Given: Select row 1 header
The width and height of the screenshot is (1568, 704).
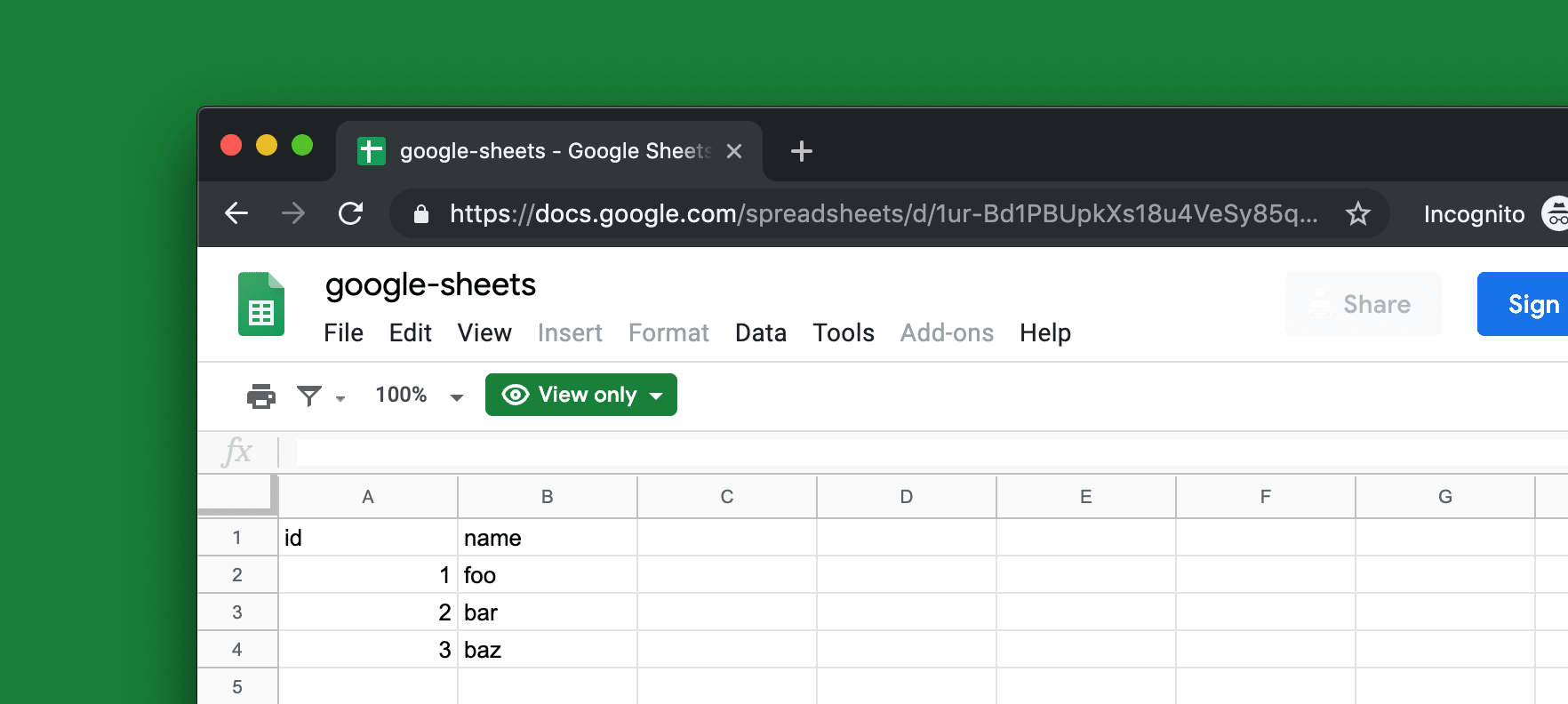Looking at the screenshot, I should point(237,538).
